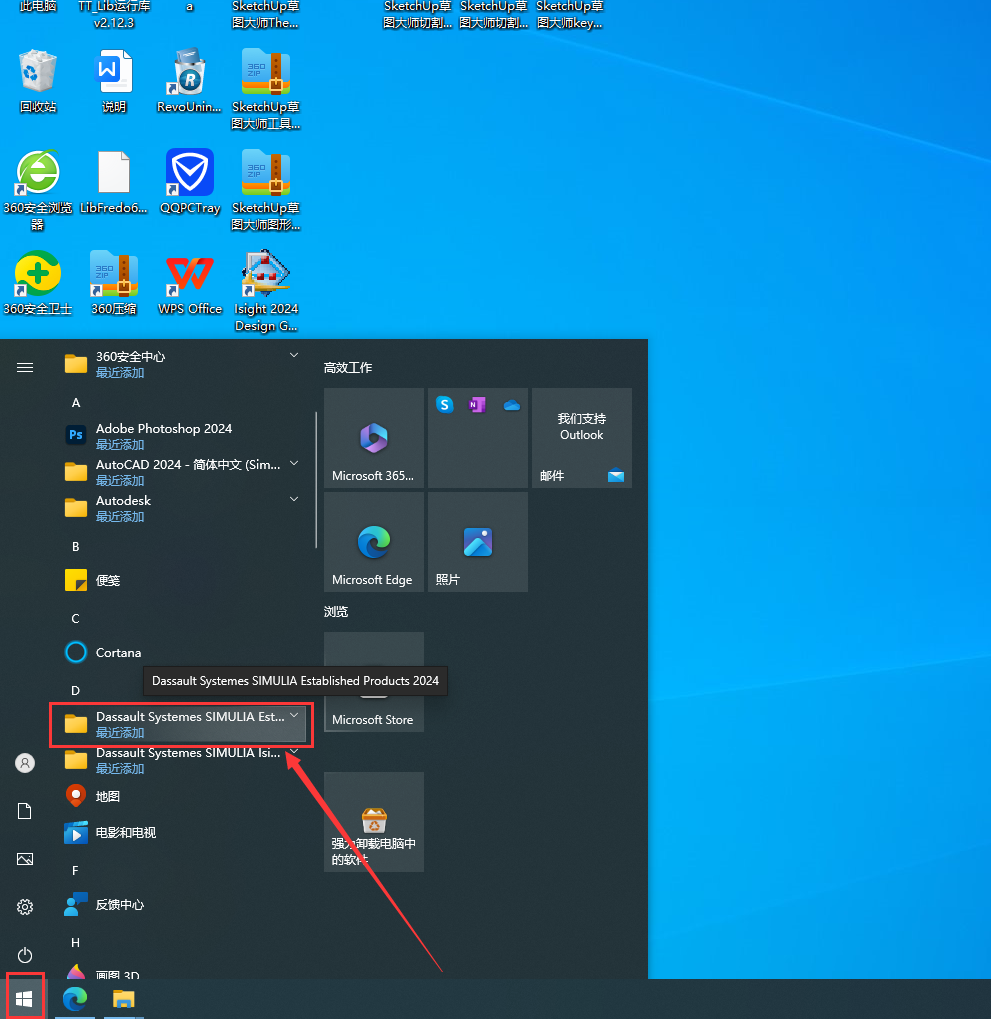Open Settings gear in Start sidebar
The height and width of the screenshot is (1019, 991).
click(25, 907)
